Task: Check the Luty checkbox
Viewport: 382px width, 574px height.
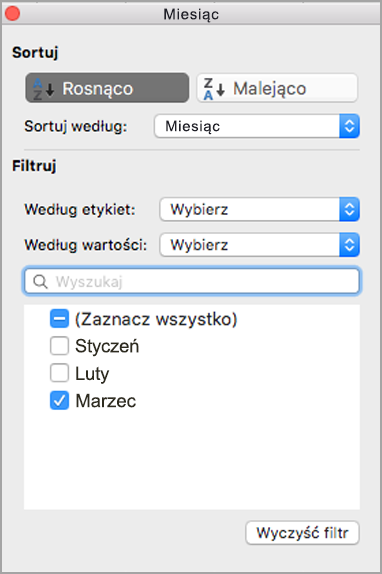Action: [59, 373]
